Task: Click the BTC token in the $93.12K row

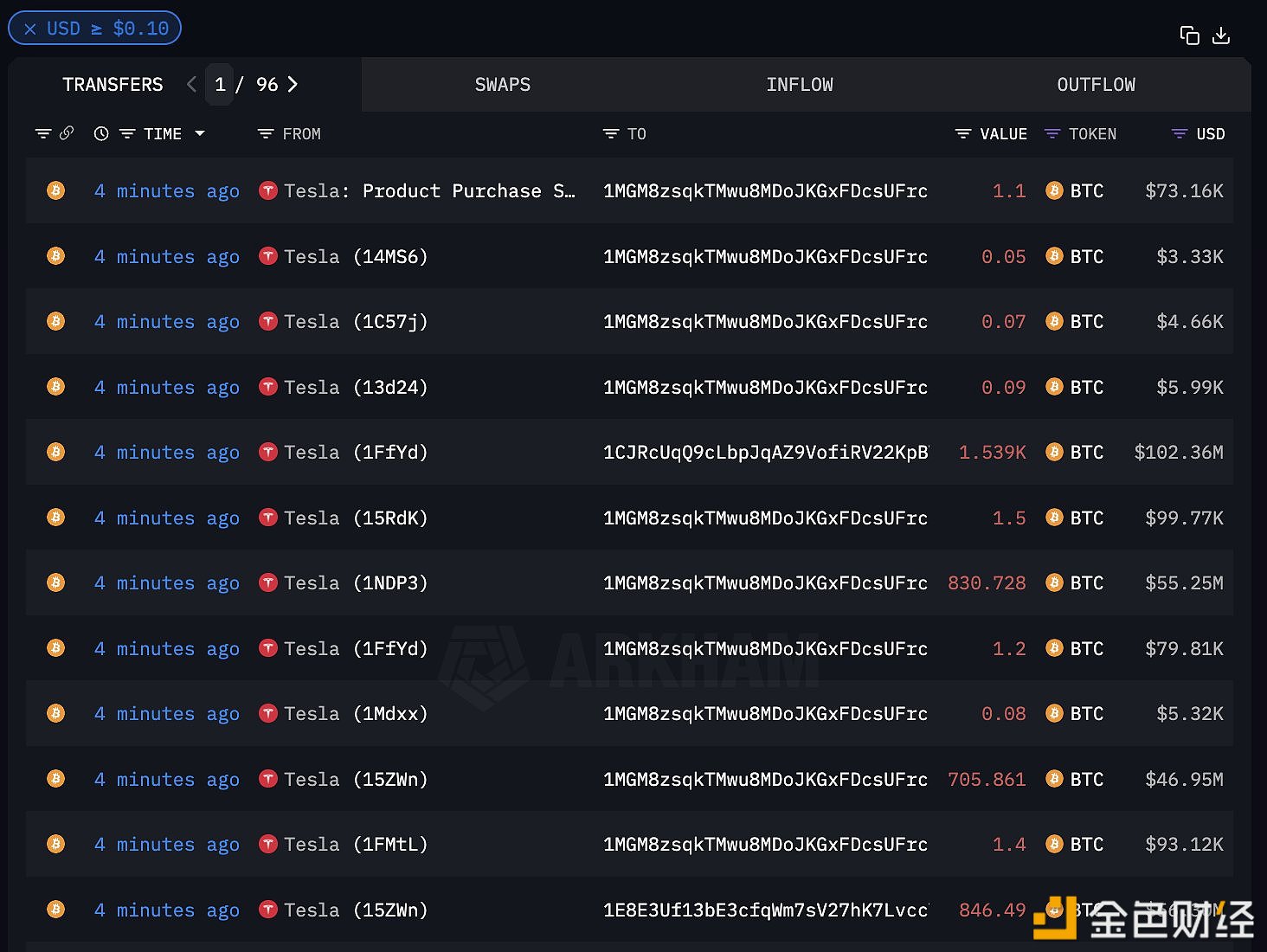Action: 1075,844
